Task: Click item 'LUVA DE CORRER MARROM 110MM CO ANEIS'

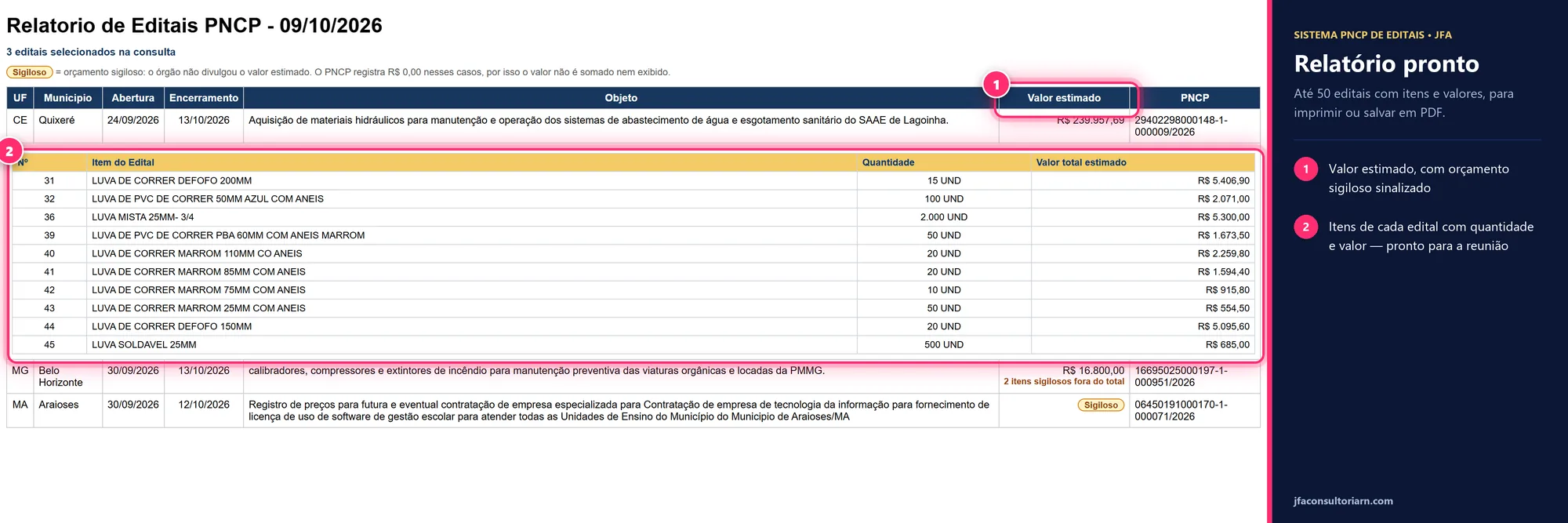Action: (197, 253)
